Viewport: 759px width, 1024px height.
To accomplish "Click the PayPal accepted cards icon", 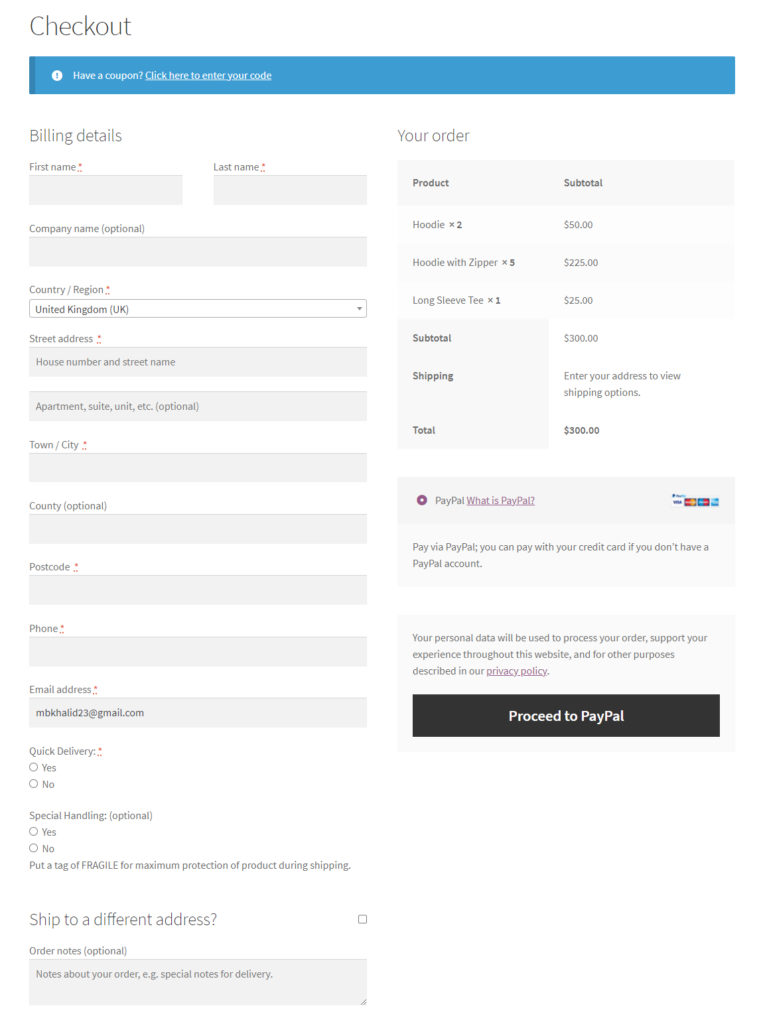I will tap(695, 500).
